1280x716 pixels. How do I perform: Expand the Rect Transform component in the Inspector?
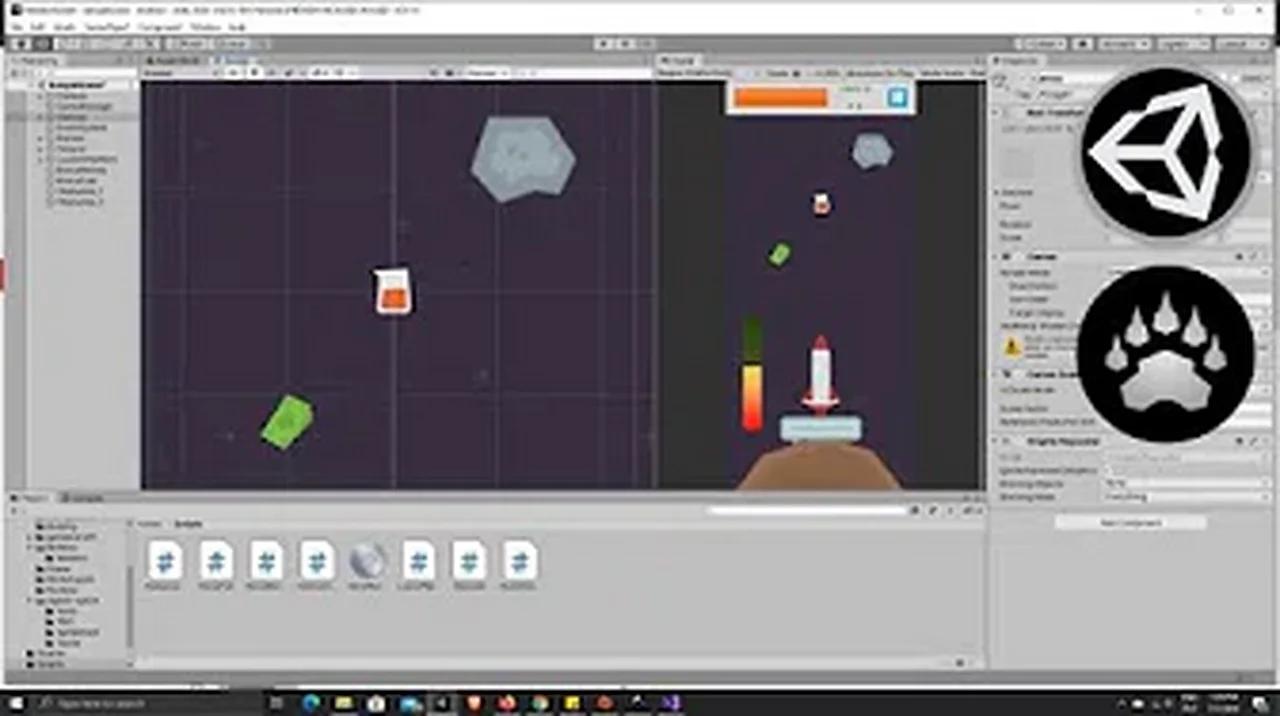[996, 112]
